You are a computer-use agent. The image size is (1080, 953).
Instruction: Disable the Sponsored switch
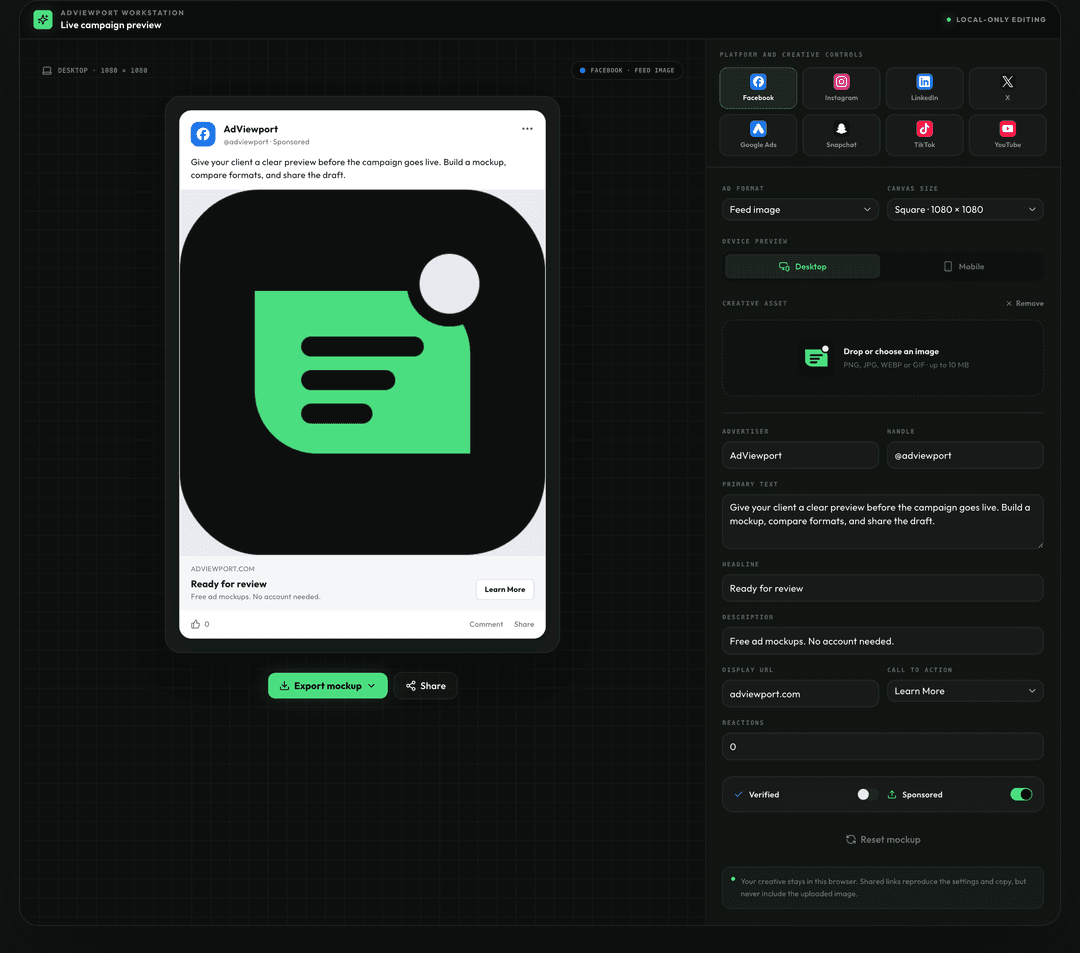[x=1021, y=795]
